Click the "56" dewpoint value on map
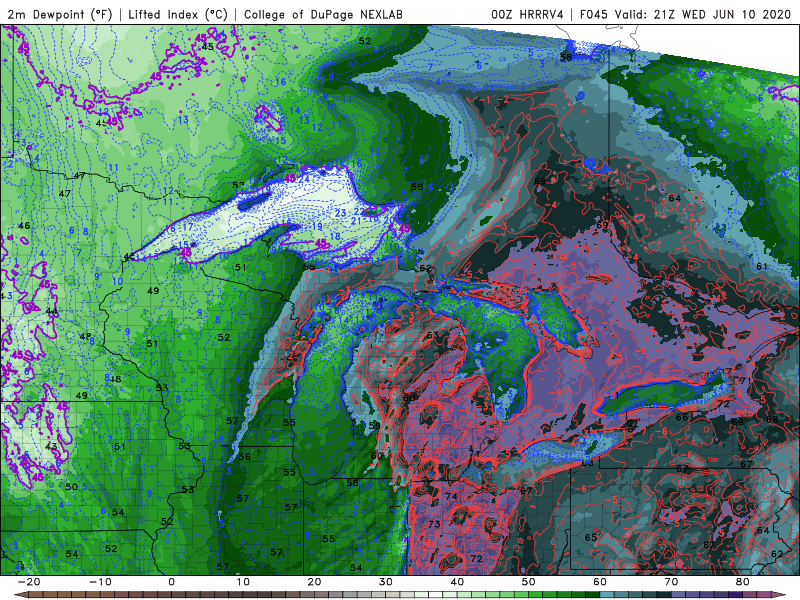The width and height of the screenshot is (800, 600). 244,457
